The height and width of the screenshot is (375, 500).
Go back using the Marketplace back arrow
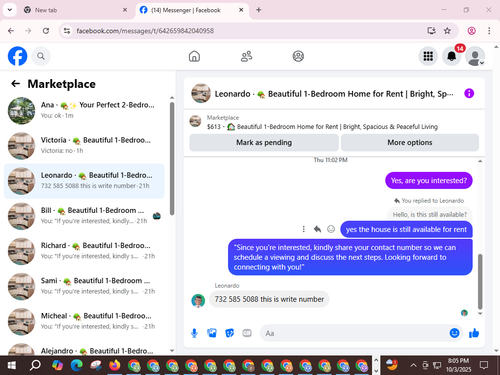[x=16, y=84]
